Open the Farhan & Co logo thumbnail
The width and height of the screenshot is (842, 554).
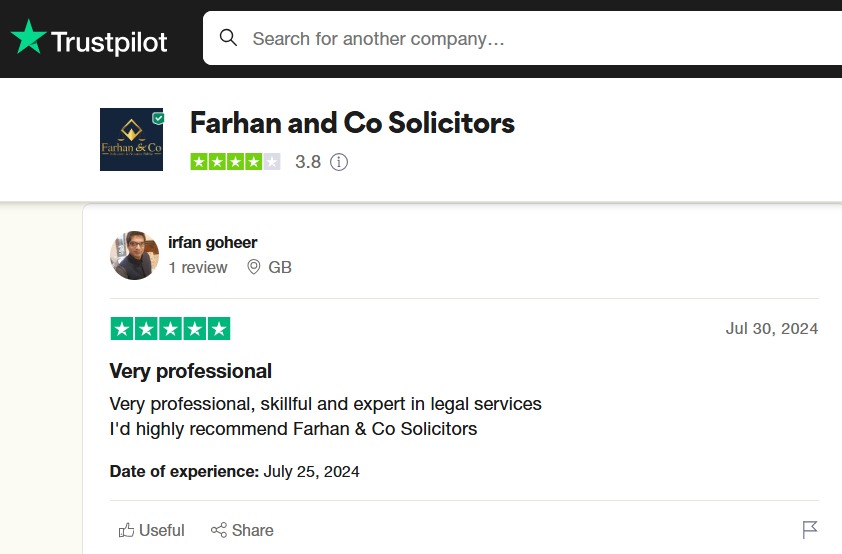131,139
